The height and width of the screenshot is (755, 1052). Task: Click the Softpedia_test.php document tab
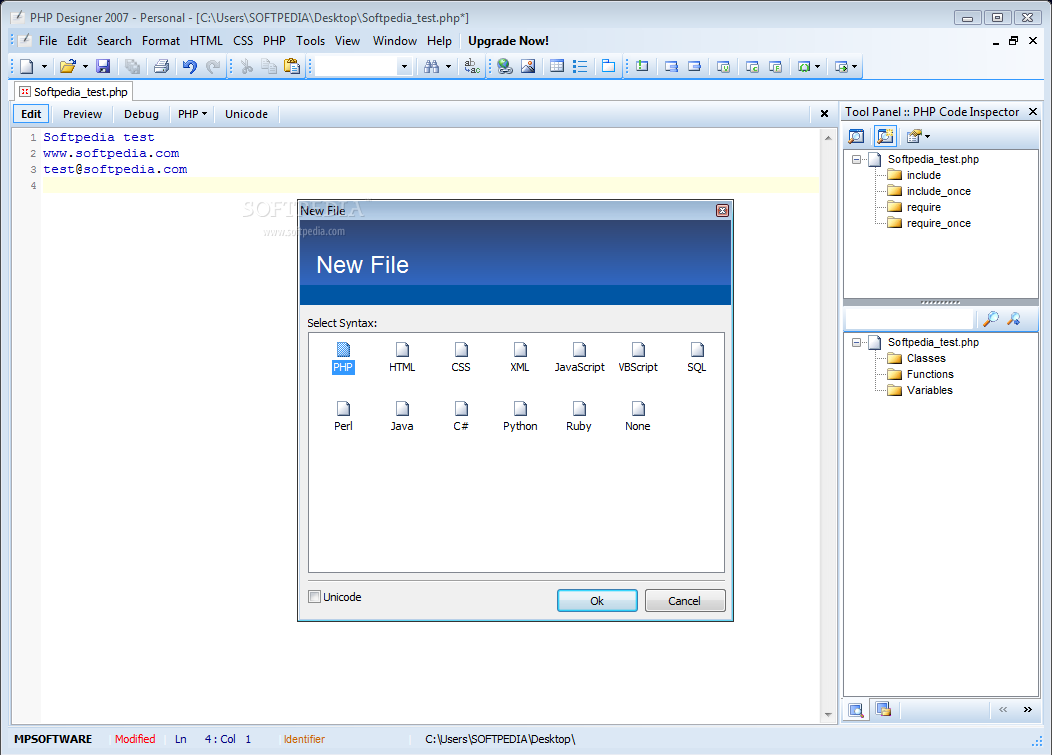pyautogui.click(x=73, y=91)
